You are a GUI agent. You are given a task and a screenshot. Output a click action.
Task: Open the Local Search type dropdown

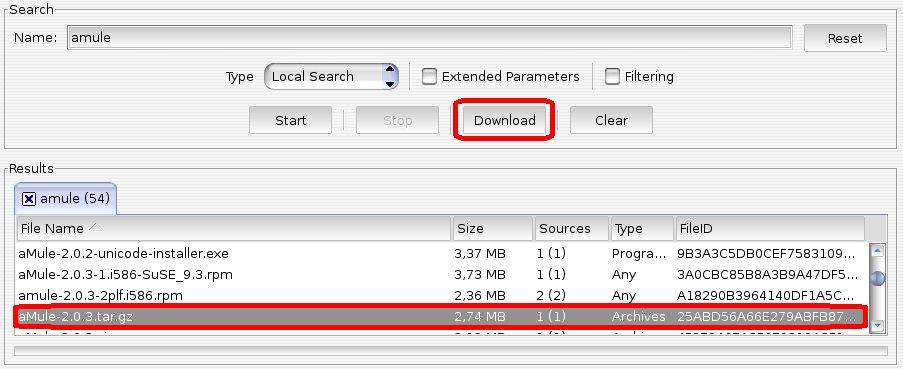point(331,77)
